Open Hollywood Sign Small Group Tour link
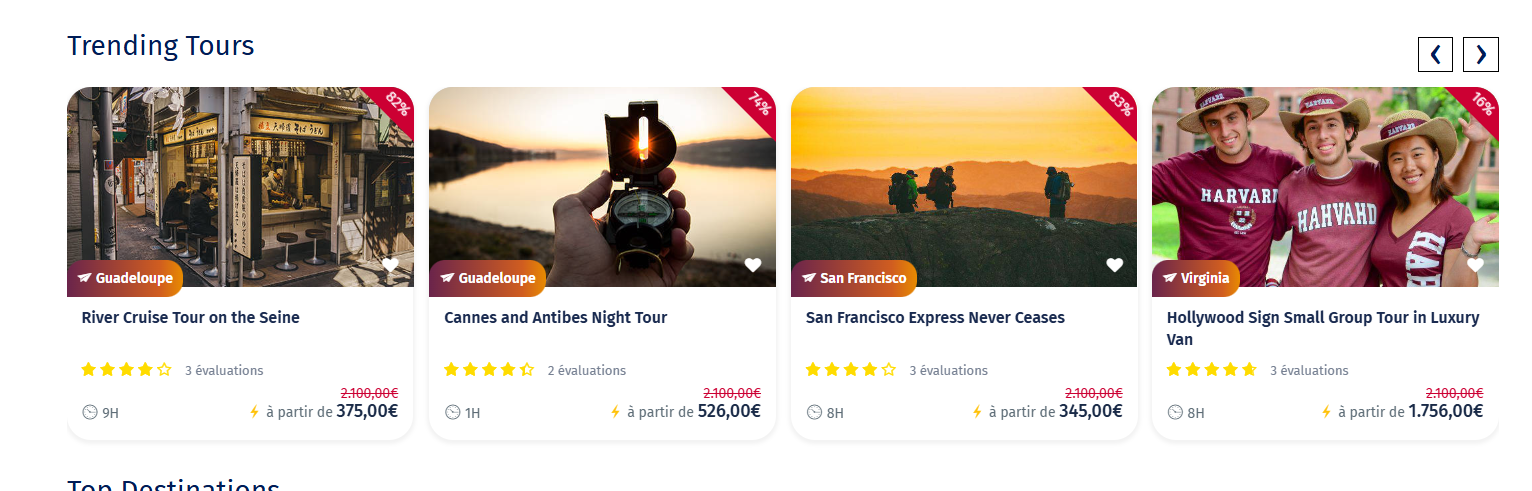 click(x=1322, y=318)
